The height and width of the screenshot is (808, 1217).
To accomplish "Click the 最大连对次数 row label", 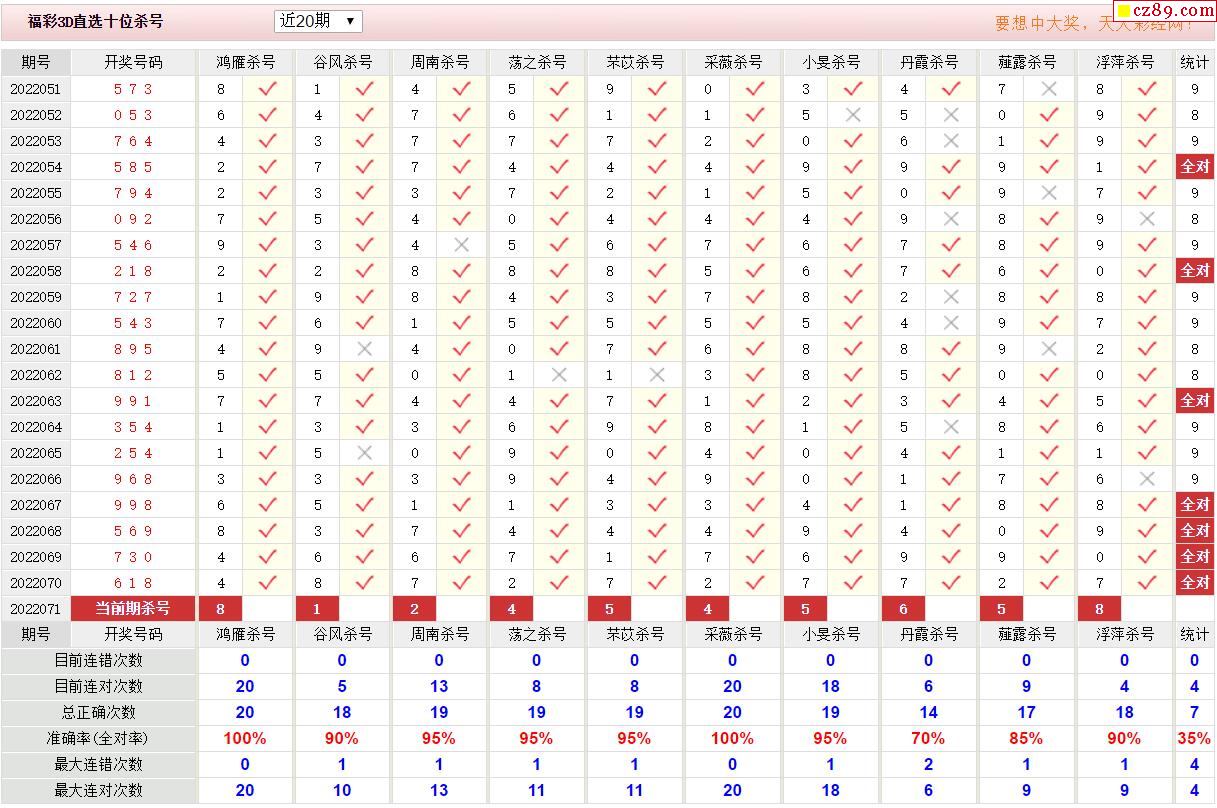I will tap(99, 791).
